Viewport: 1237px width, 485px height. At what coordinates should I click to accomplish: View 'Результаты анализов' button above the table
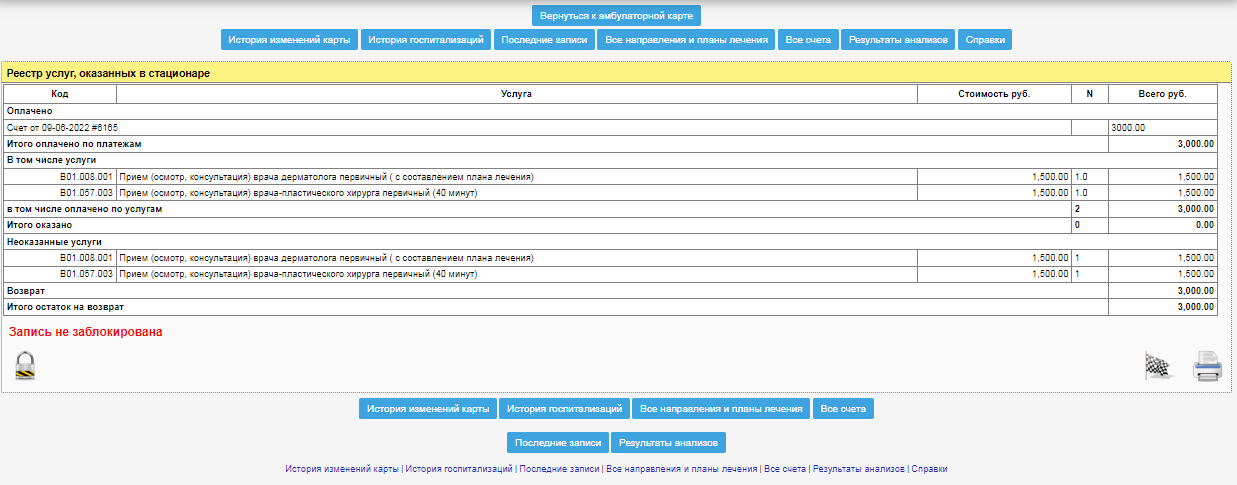[898, 40]
